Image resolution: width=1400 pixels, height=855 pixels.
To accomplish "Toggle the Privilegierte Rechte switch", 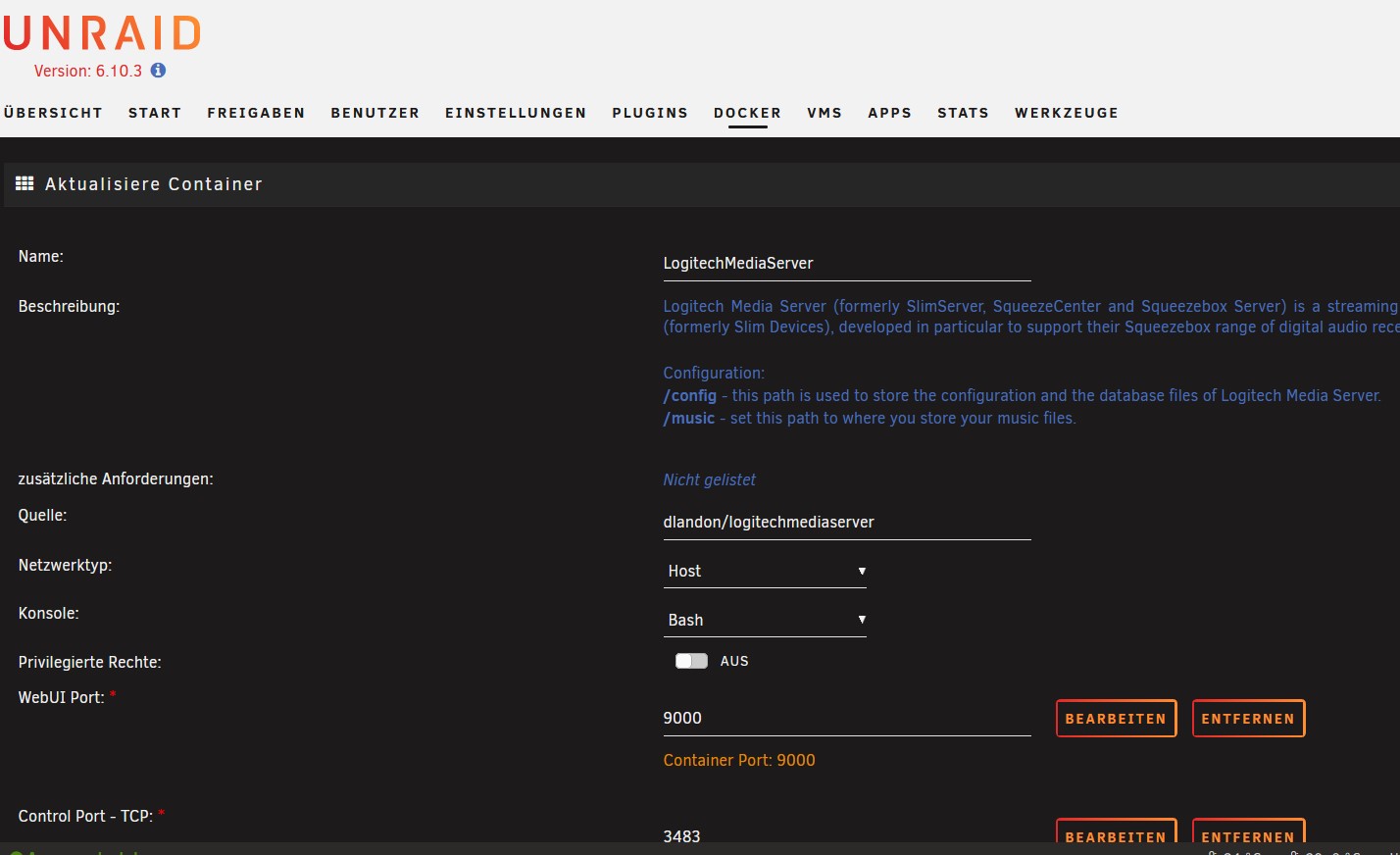I will pos(691,661).
